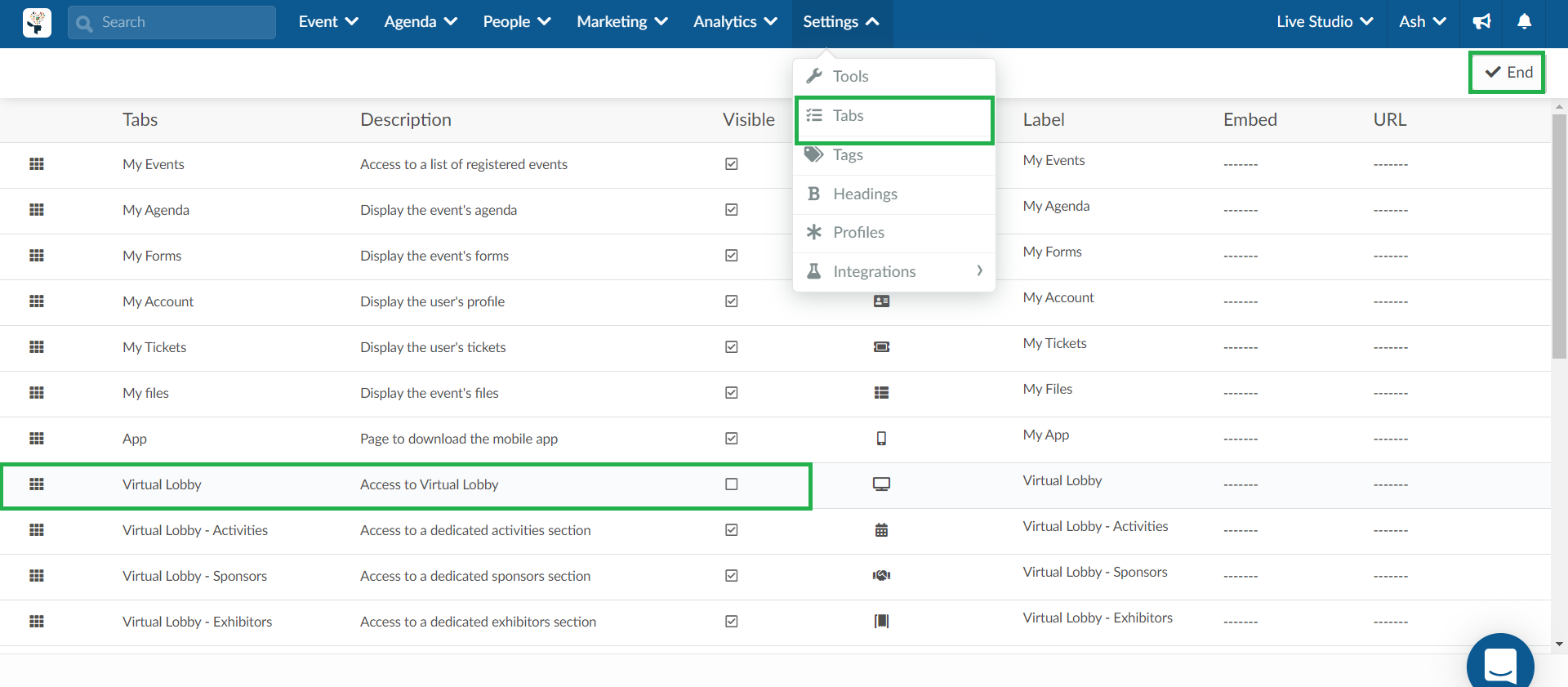This screenshot has height=687, width=1568.
Task: Select Tabs from Settings menu
Action: click(x=894, y=116)
